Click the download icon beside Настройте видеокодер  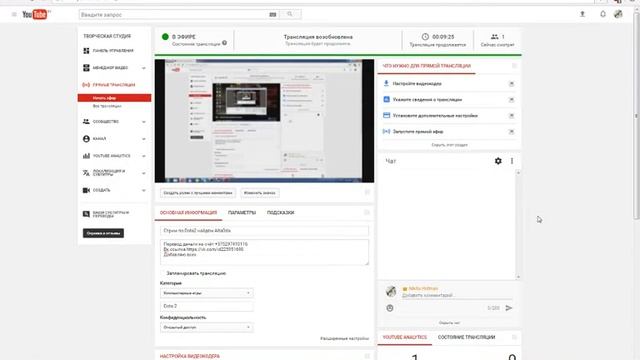(x=386, y=83)
